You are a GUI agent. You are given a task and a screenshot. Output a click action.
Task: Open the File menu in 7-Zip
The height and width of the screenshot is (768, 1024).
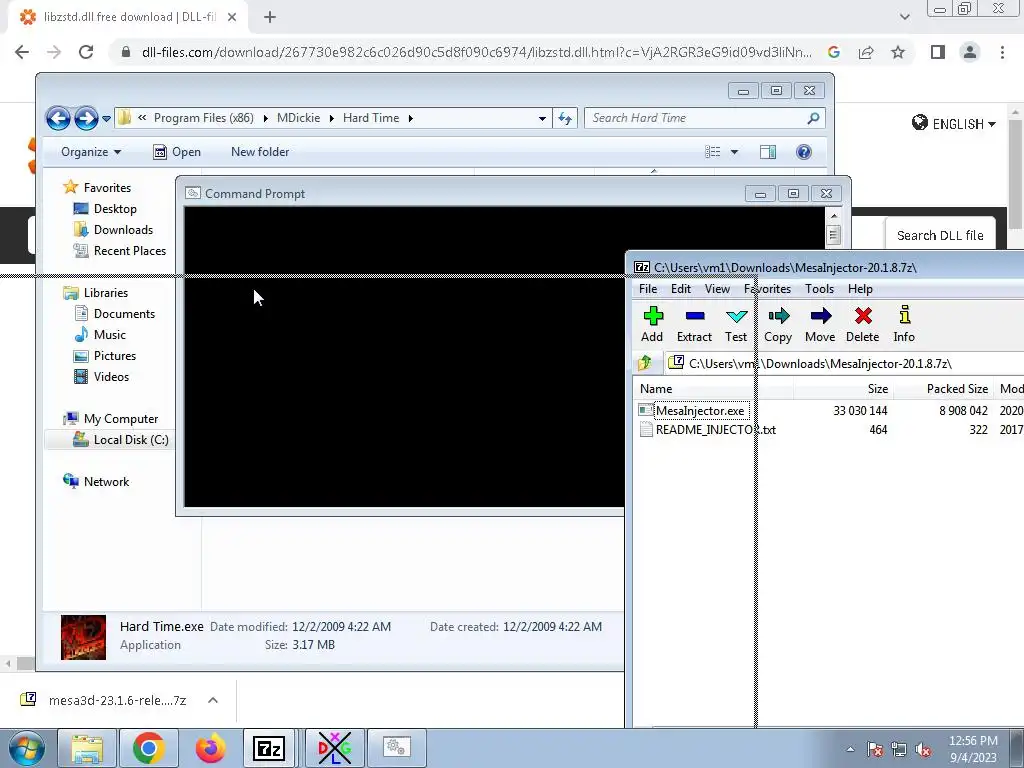(648, 289)
